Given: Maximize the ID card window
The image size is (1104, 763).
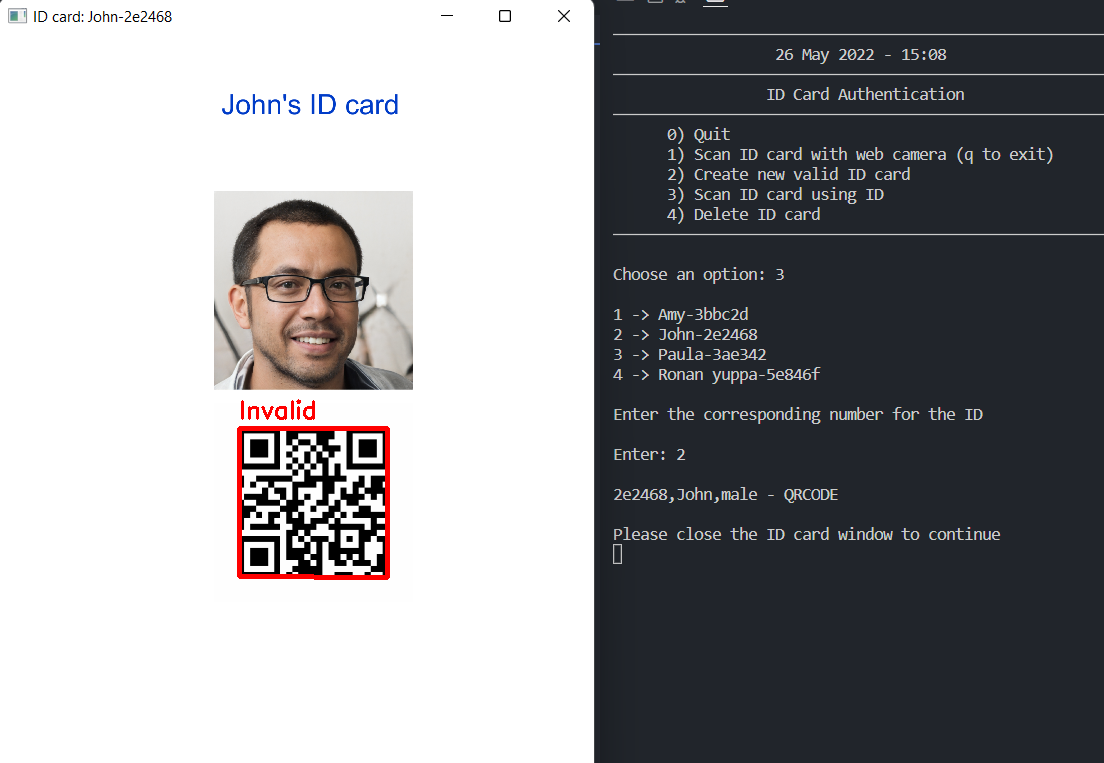Looking at the screenshot, I should click(x=505, y=16).
